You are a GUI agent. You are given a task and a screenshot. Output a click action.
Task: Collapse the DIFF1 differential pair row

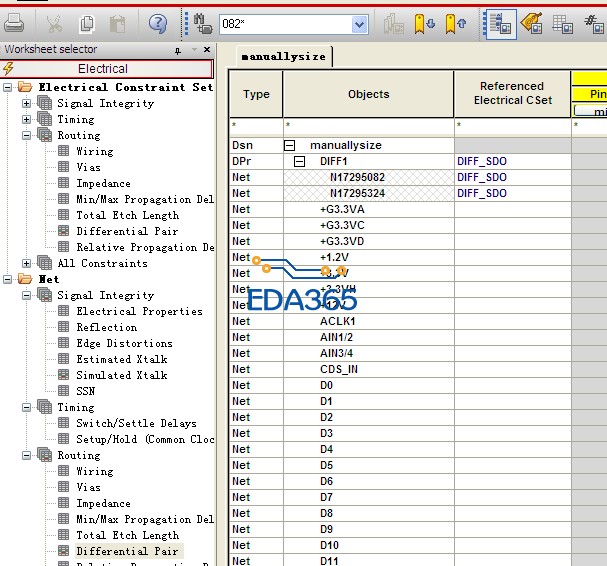click(x=298, y=161)
